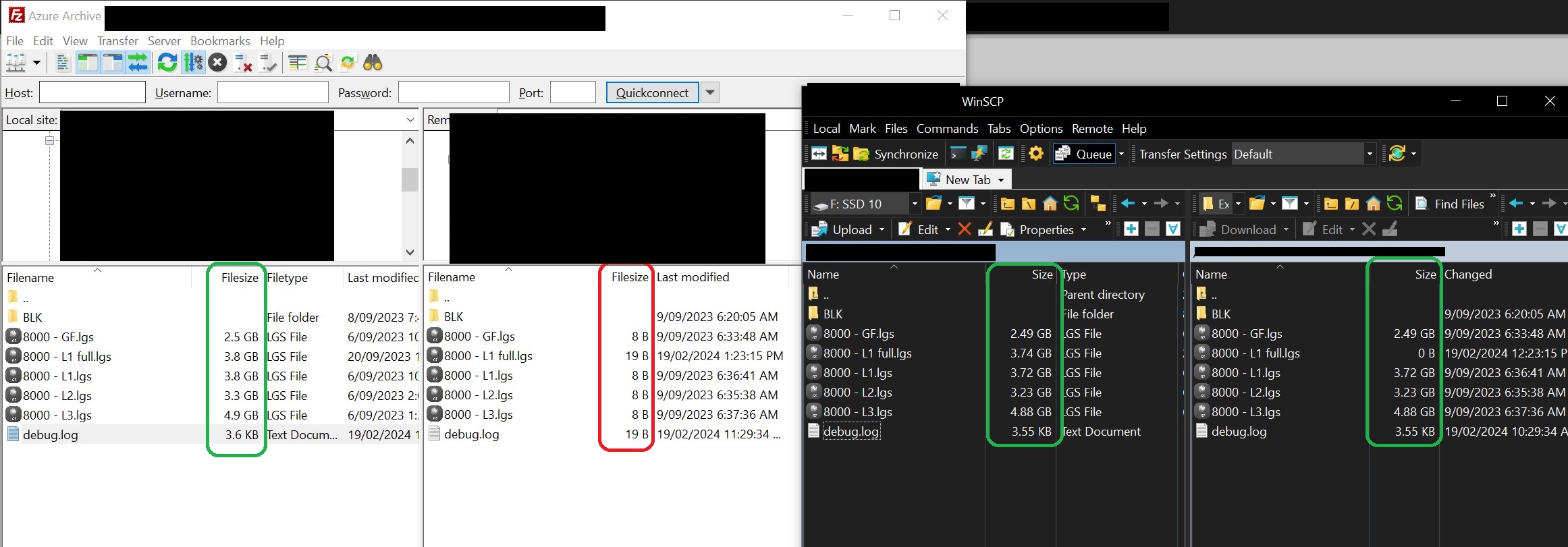This screenshot has height=547, width=1568.
Task: Click FileZilla local tree scrollbar
Action: 410,179
